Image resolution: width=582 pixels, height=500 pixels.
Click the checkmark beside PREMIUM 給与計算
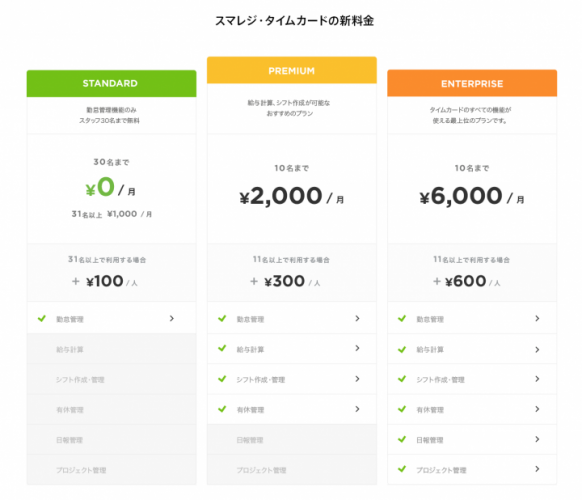coord(222,348)
